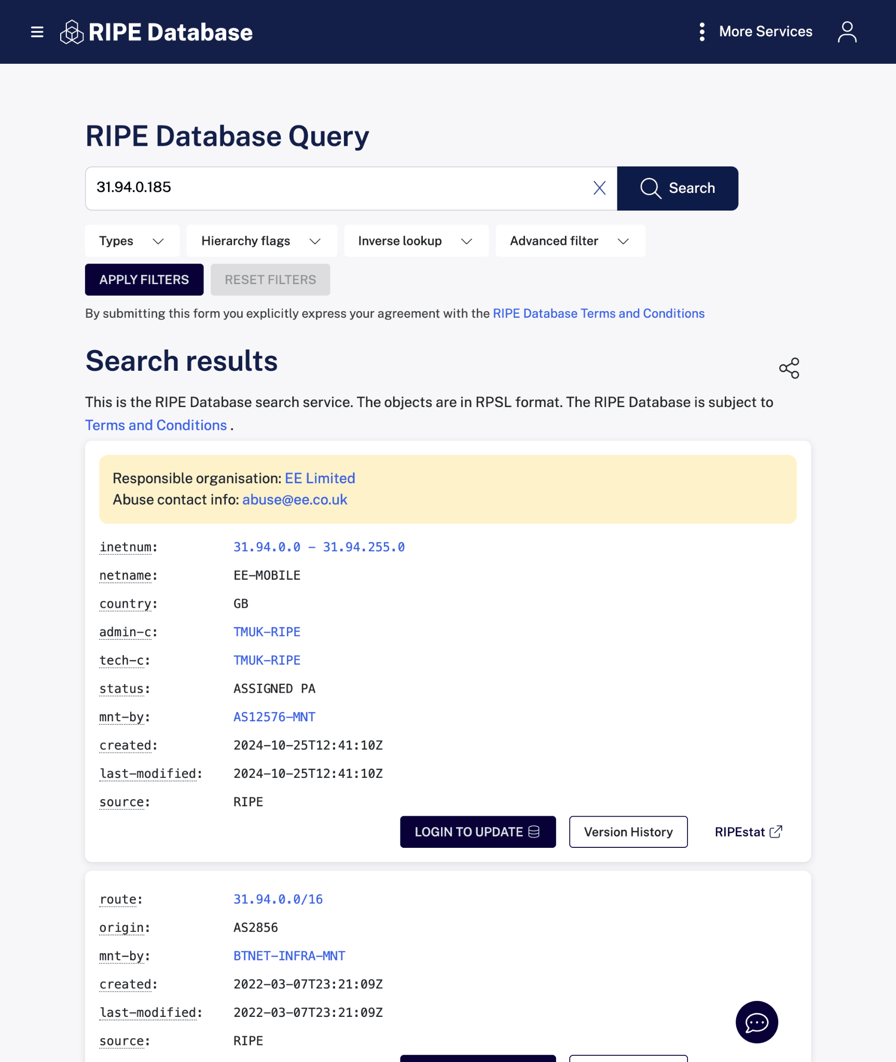Open the RIPEstat external link

tap(748, 832)
